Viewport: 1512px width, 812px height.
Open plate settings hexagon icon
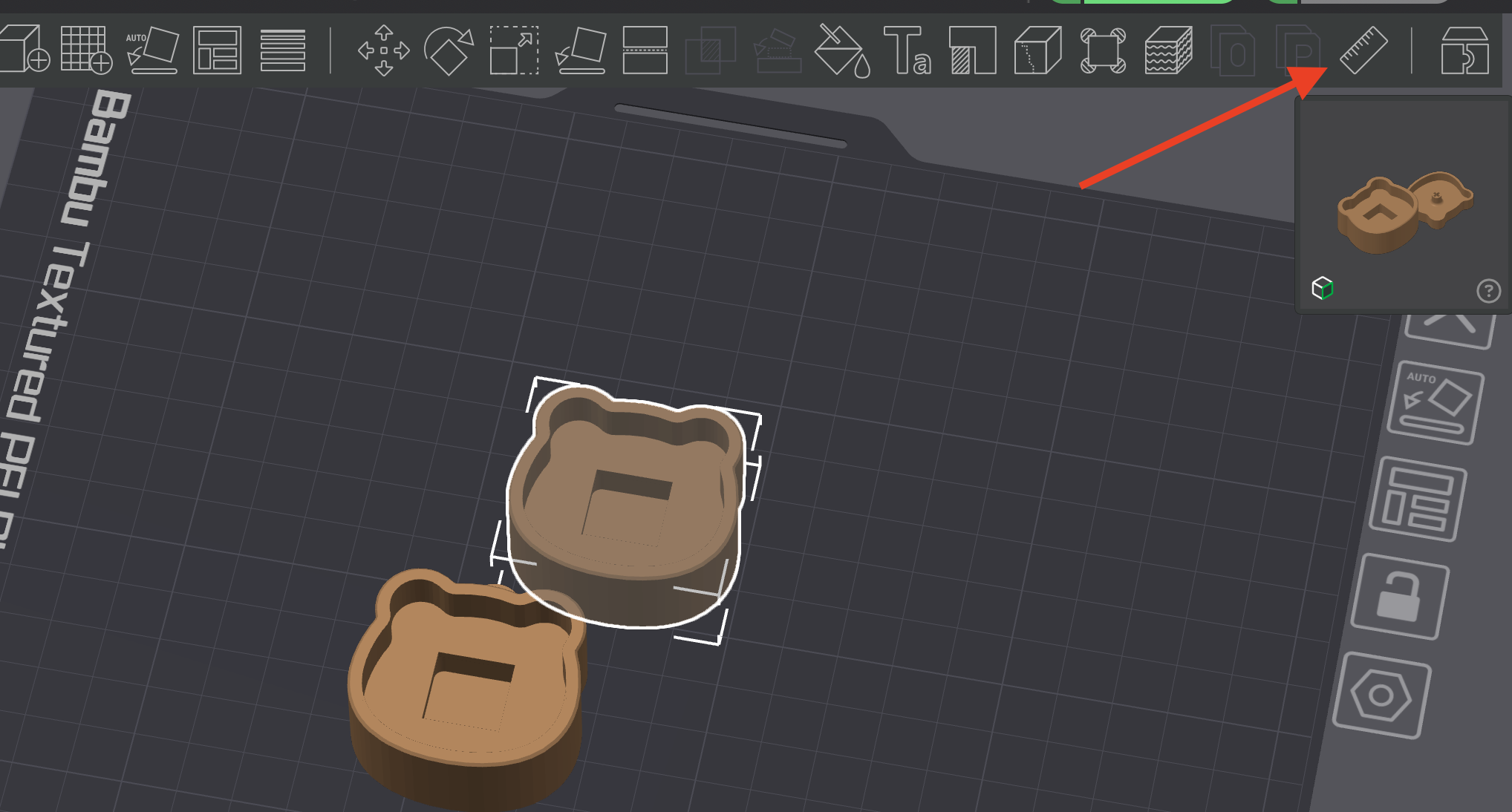click(1381, 695)
